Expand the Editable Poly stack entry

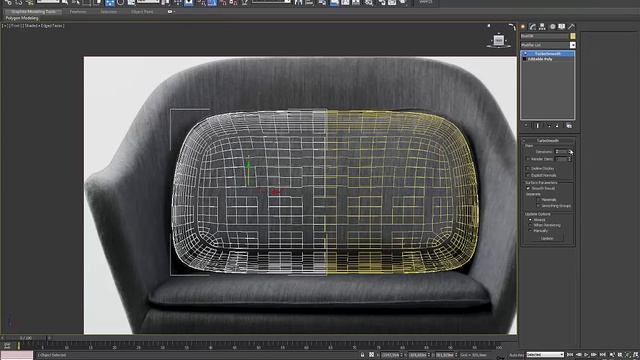[525, 59]
